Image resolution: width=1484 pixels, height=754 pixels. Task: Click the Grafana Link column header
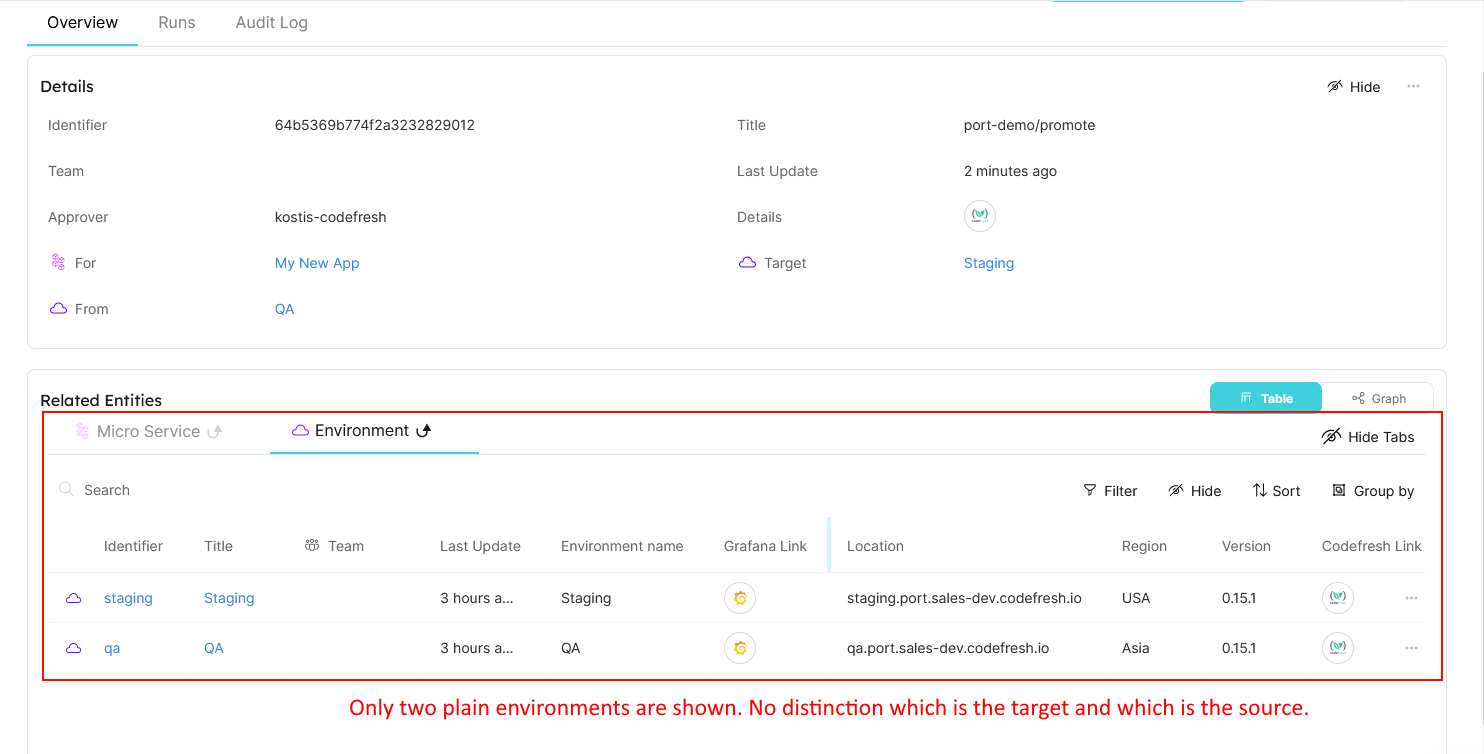(x=765, y=546)
